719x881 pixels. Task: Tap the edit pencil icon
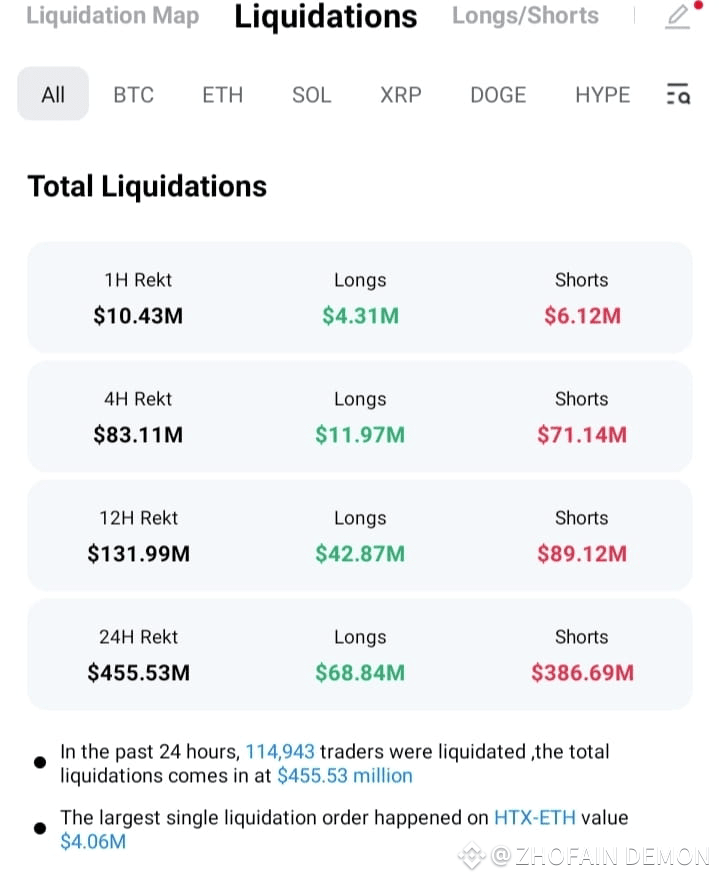point(677,17)
